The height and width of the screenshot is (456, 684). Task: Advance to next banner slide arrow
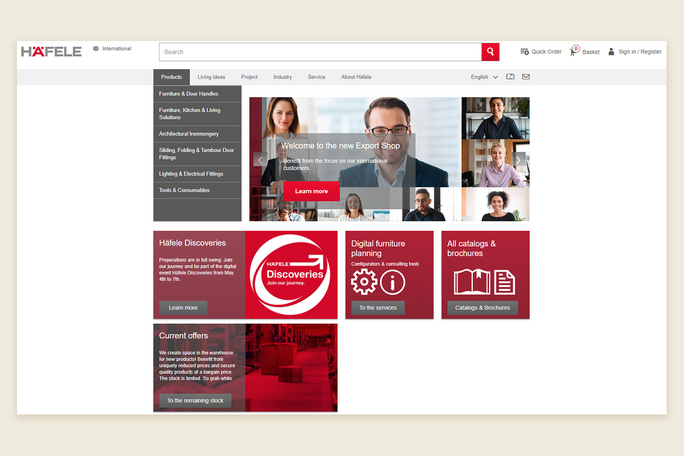tap(518, 159)
